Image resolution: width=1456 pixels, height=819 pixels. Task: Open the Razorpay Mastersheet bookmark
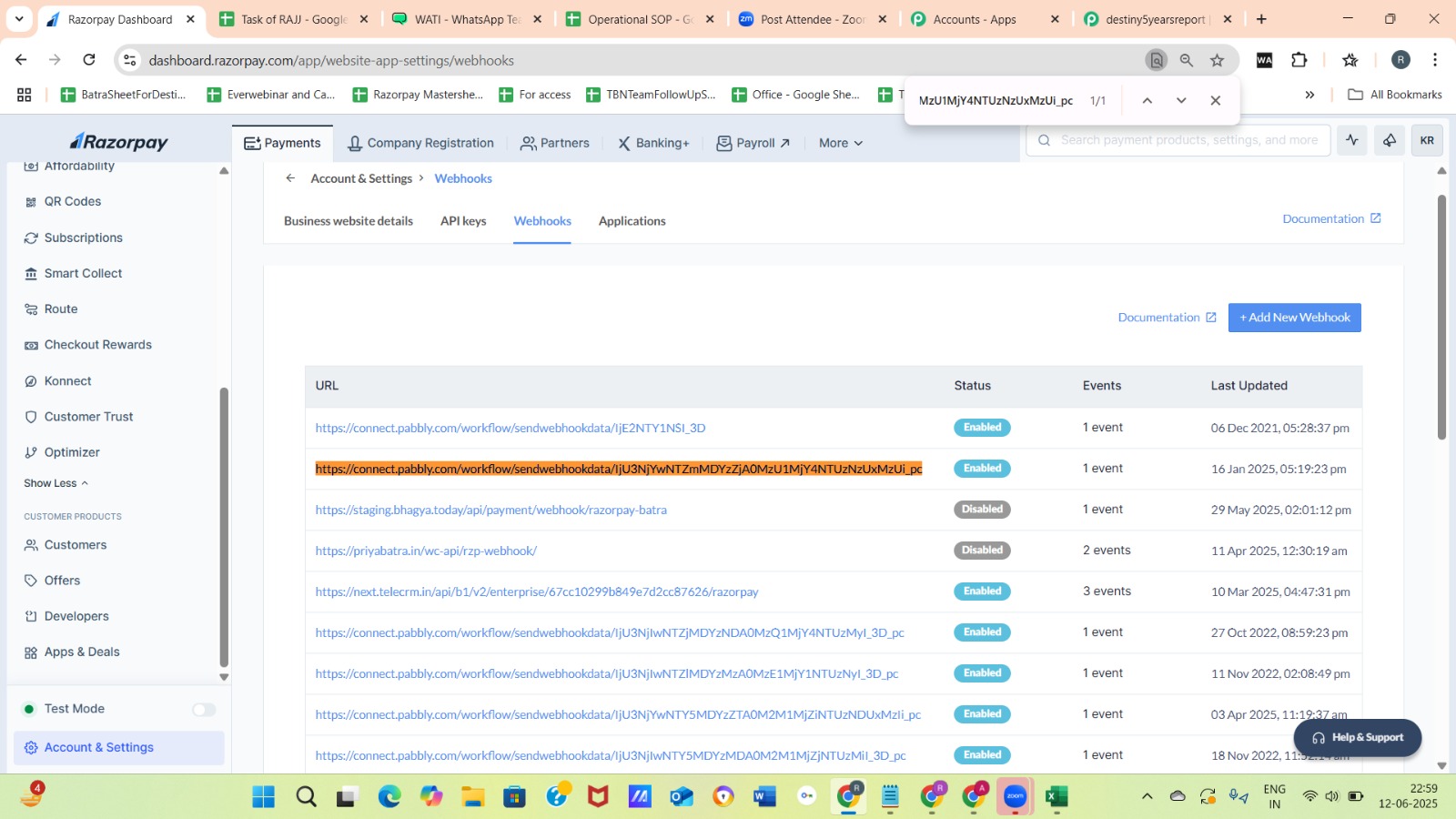coord(419,95)
